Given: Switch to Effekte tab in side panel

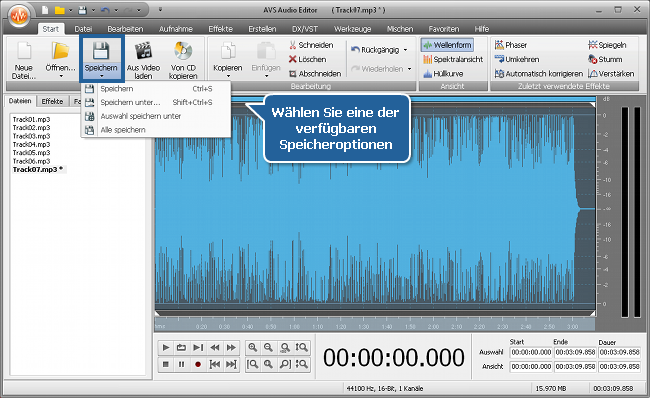Looking at the screenshot, I should (52, 101).
